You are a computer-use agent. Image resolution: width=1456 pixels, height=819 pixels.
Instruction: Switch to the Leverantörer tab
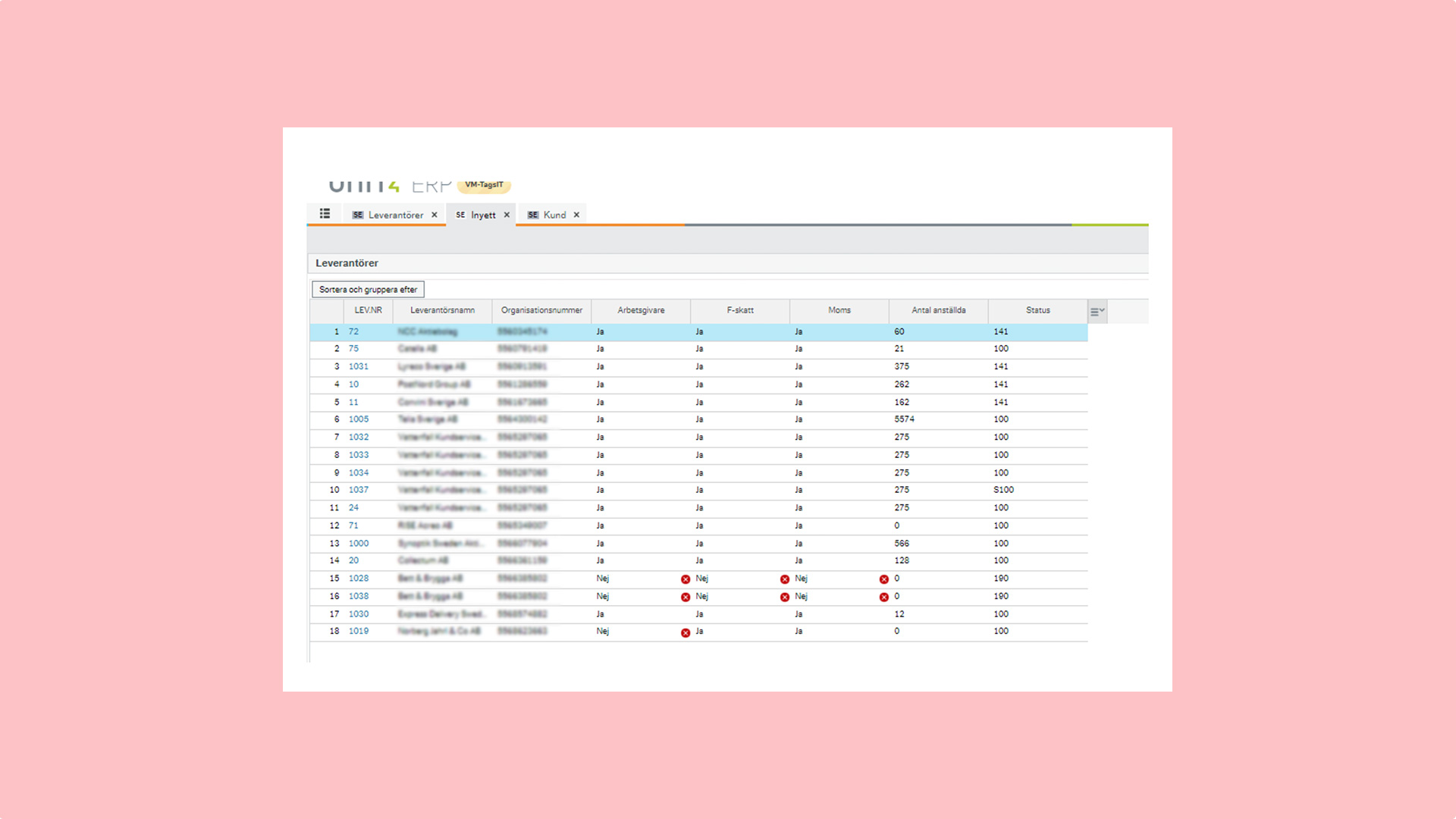click(x=395, y=215)
